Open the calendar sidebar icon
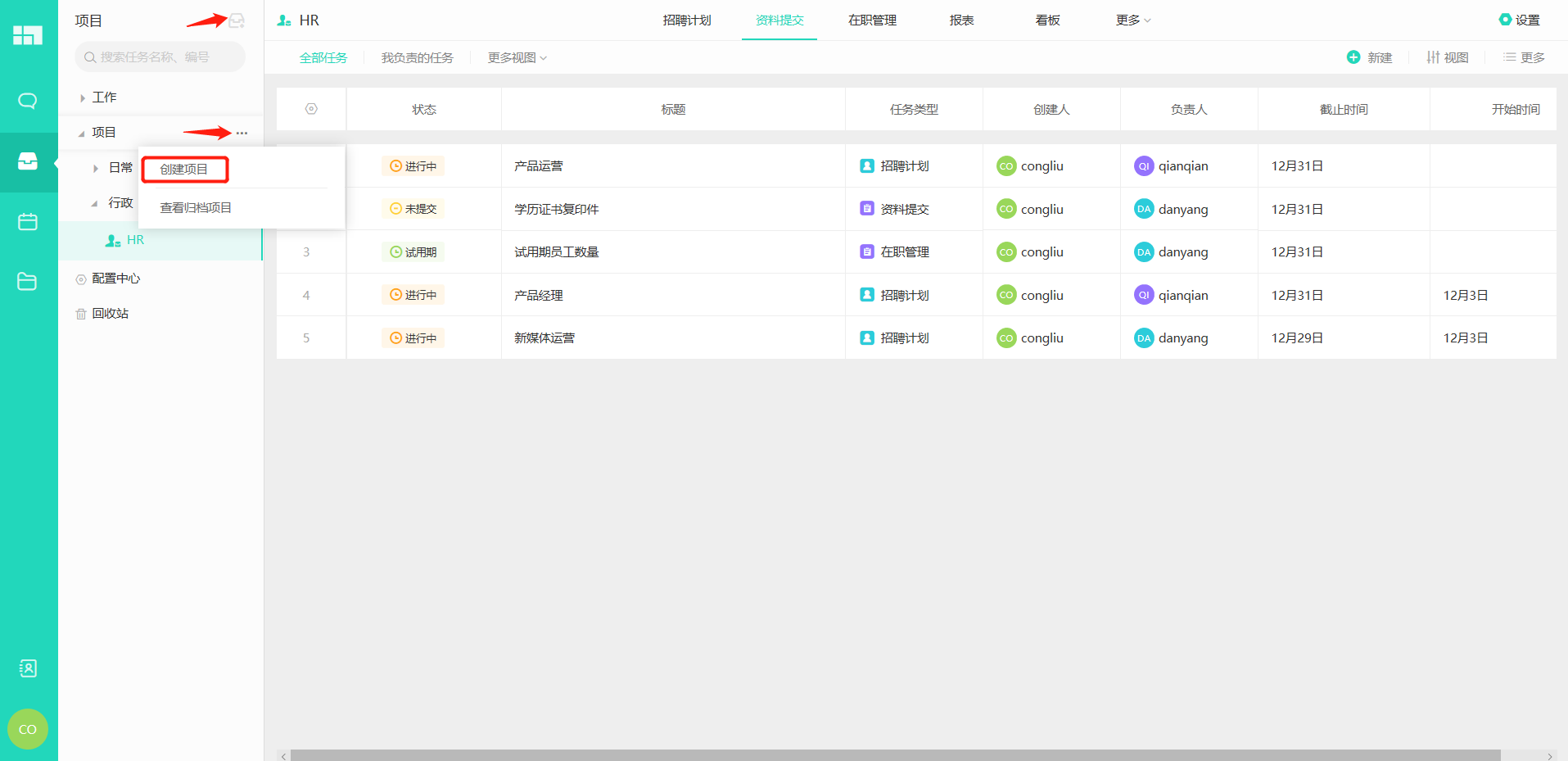The width and height of the screenshot is (1568, 761). tap(28, 222)
